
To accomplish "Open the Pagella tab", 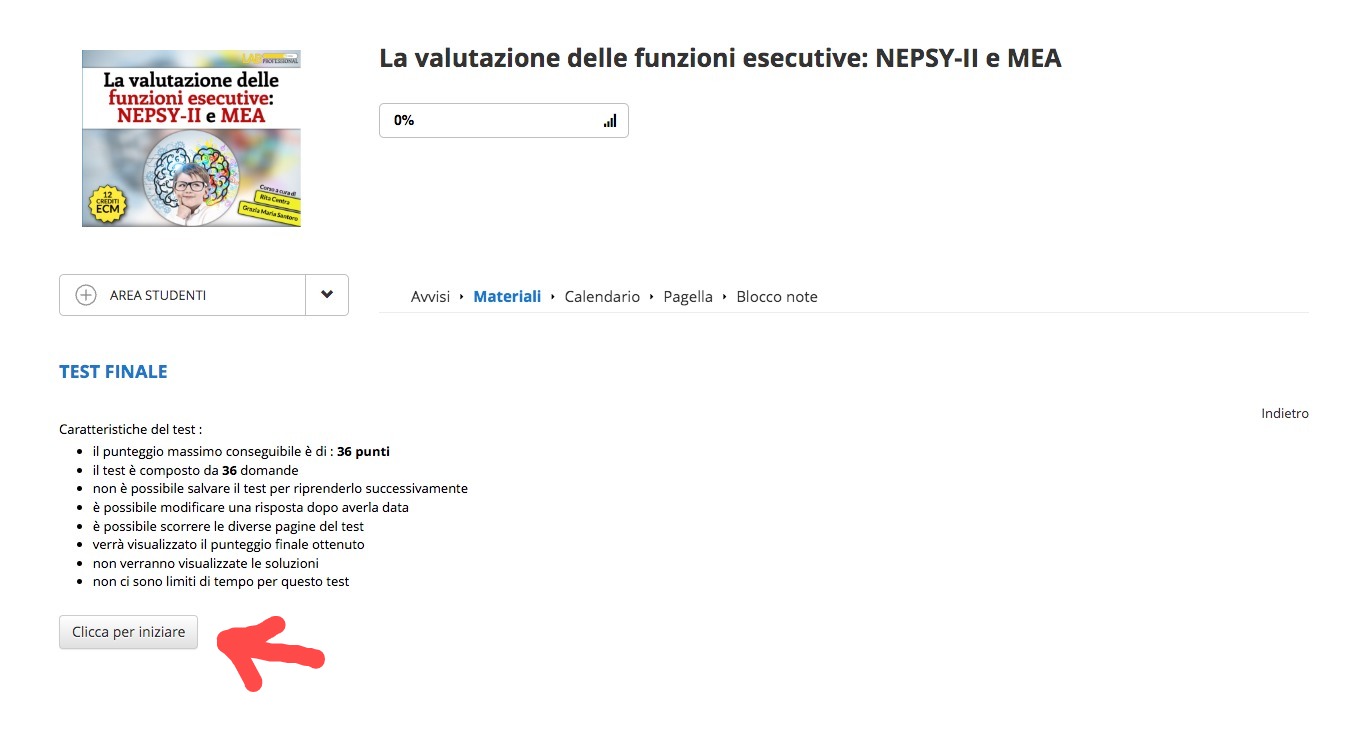I will [688, 297].
